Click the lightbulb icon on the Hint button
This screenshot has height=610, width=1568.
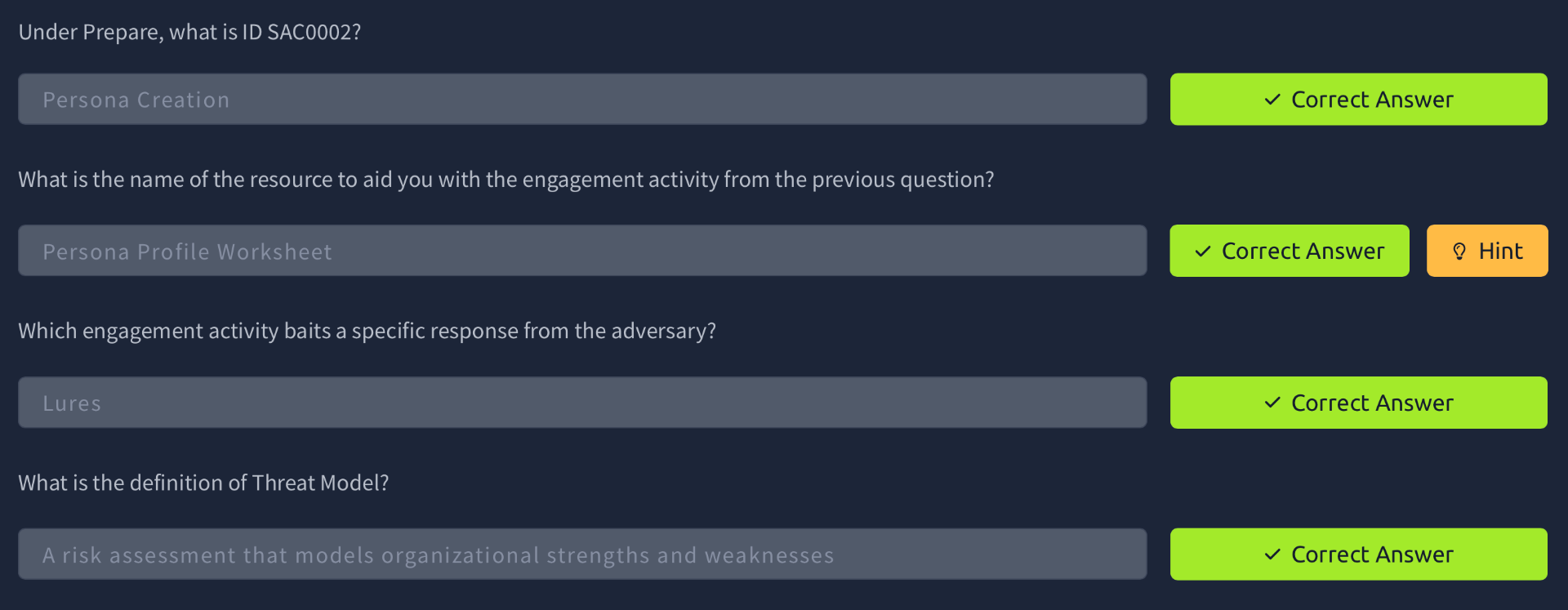(x=1459, y=251)
